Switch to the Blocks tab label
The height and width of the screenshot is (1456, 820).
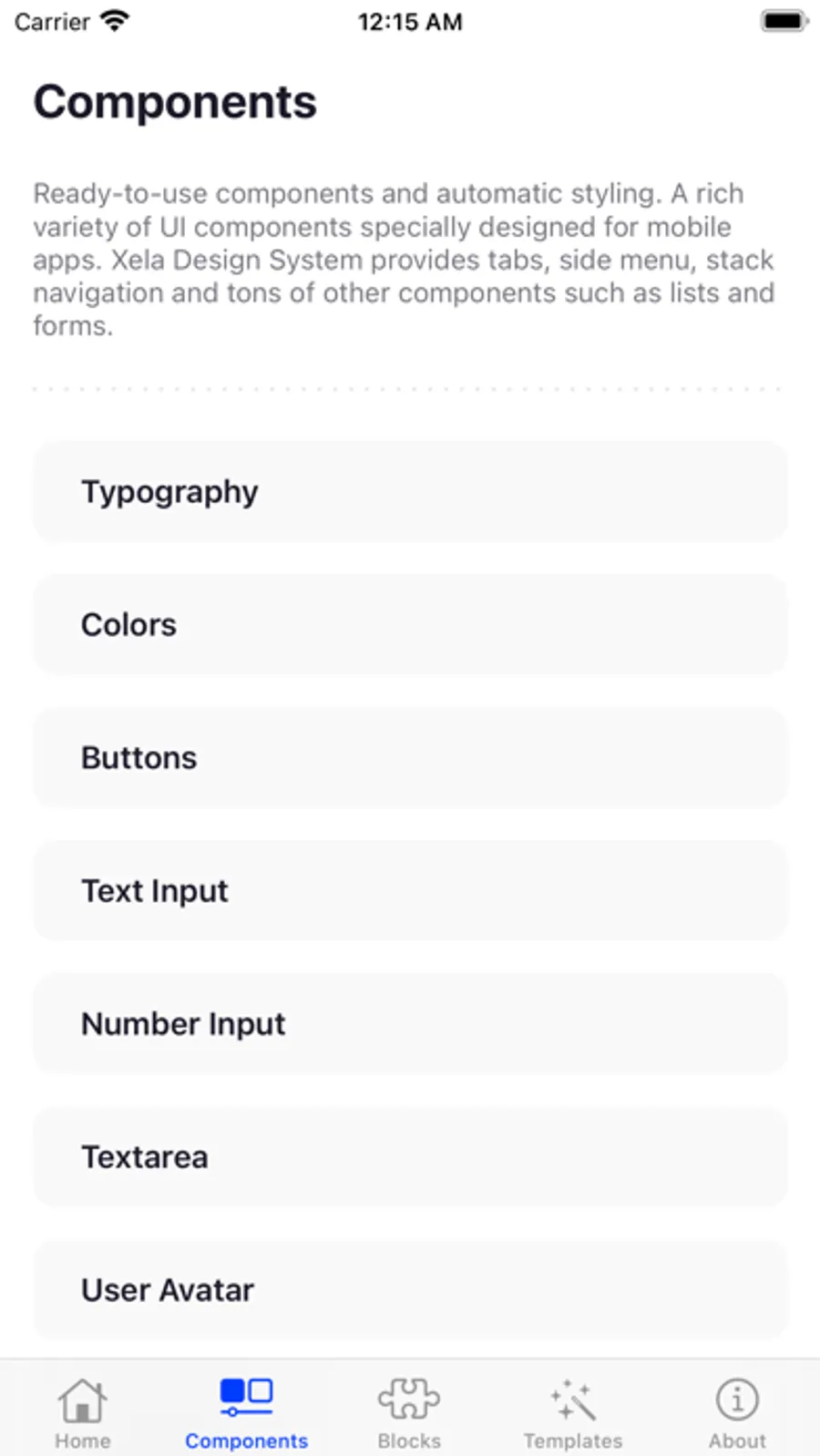[x=409, y=1441]
